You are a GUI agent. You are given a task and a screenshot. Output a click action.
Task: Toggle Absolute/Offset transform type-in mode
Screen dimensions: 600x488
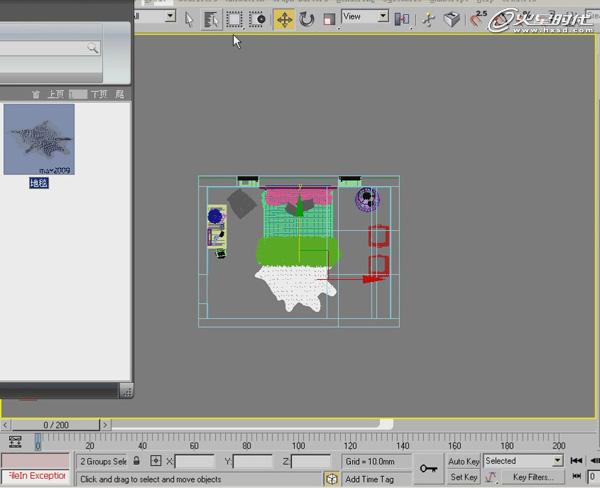click(x=156, y=461)
